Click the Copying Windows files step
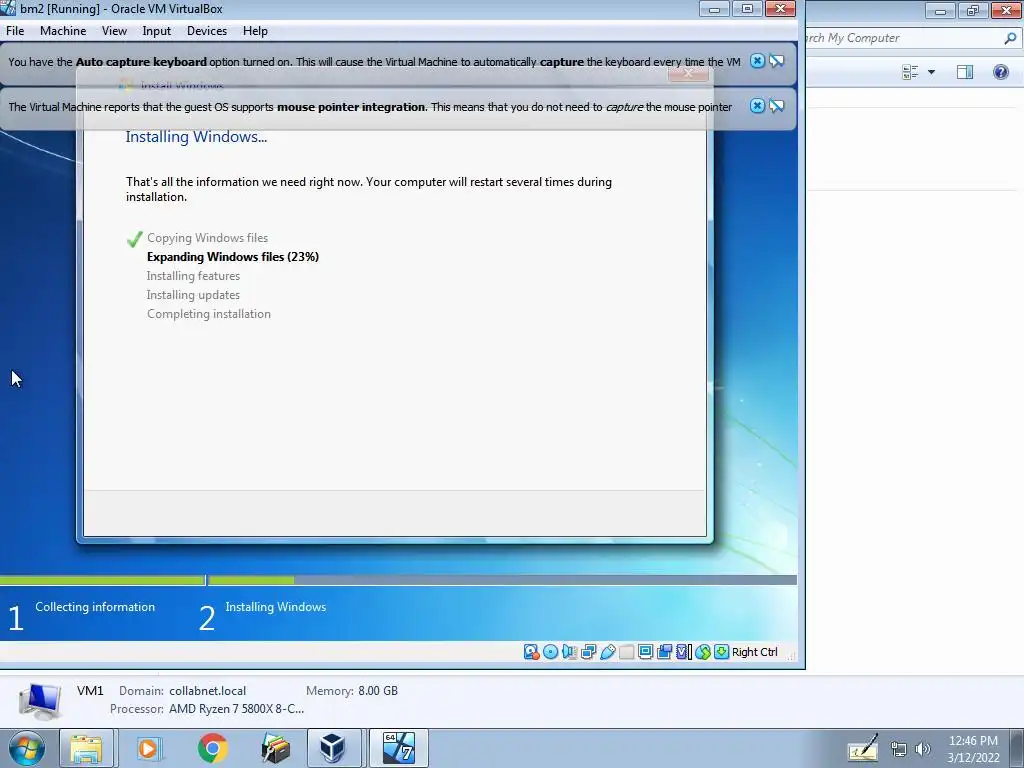This screenshot has width=1024, height=768. (x=207, y=238)
